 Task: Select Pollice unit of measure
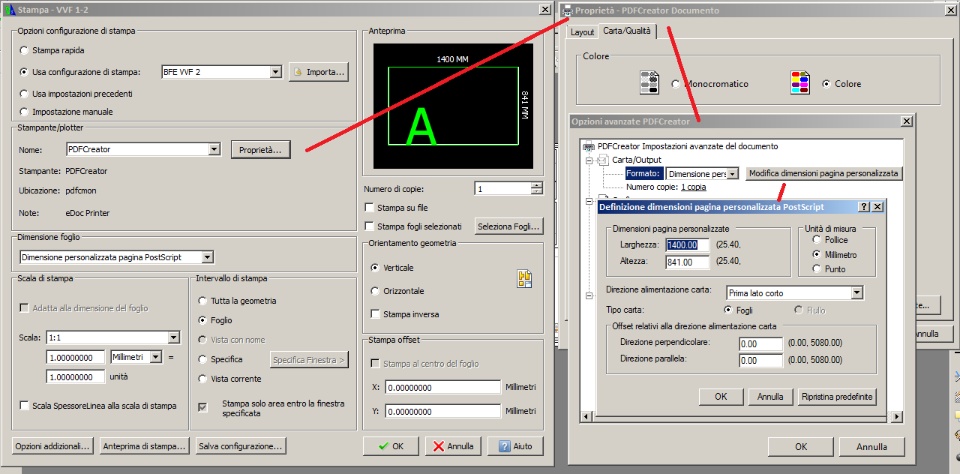click(x=816, y=239)
